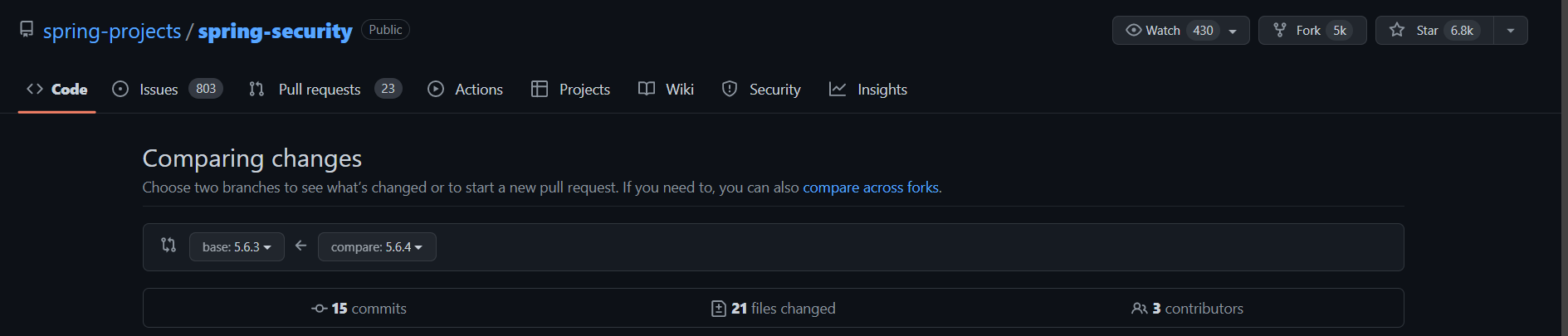Expand the dropdown arrow next to Star

tap(1511, 31)
